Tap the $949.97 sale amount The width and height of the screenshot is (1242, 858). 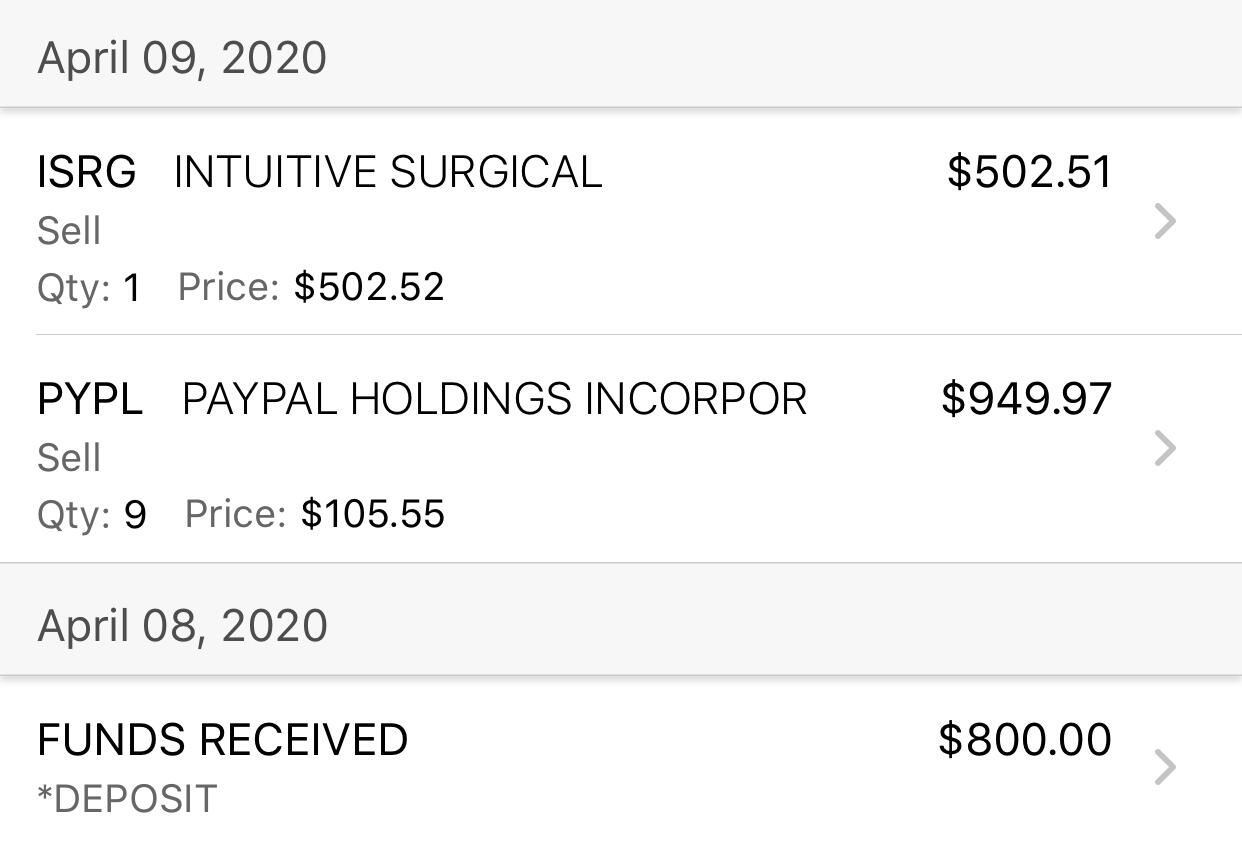pyautogui.click(x=1026, y=399)
